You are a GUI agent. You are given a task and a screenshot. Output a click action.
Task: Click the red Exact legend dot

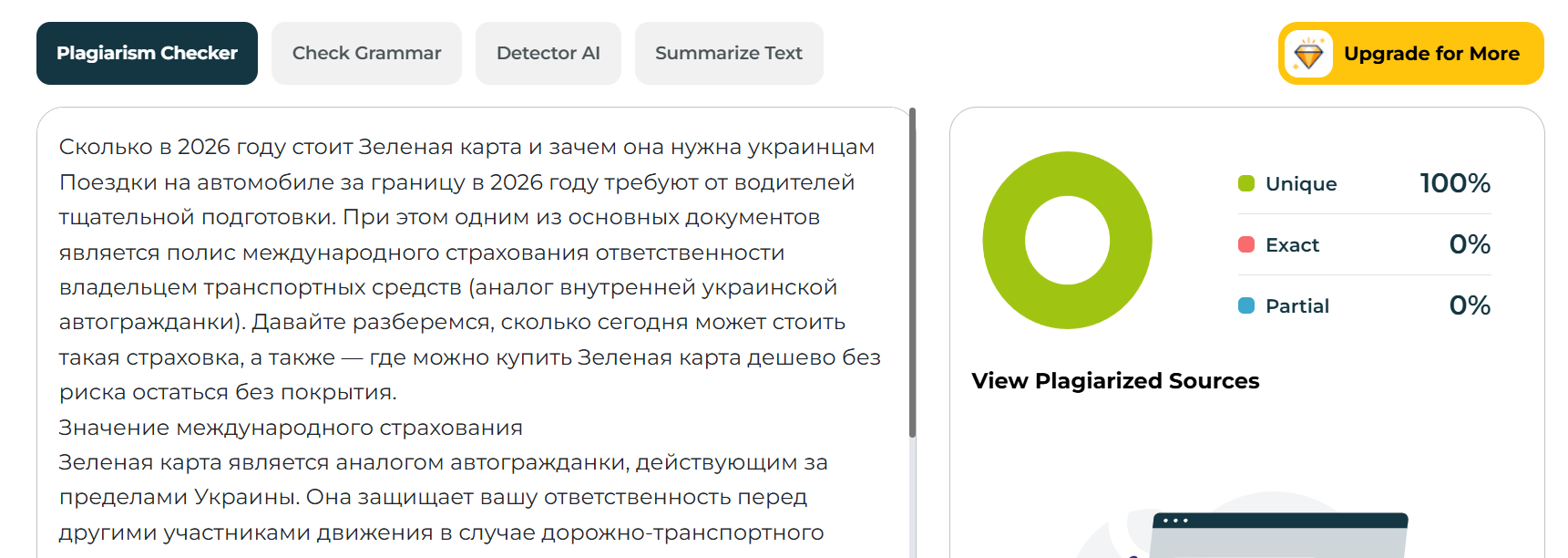(x=1246, y=244)
